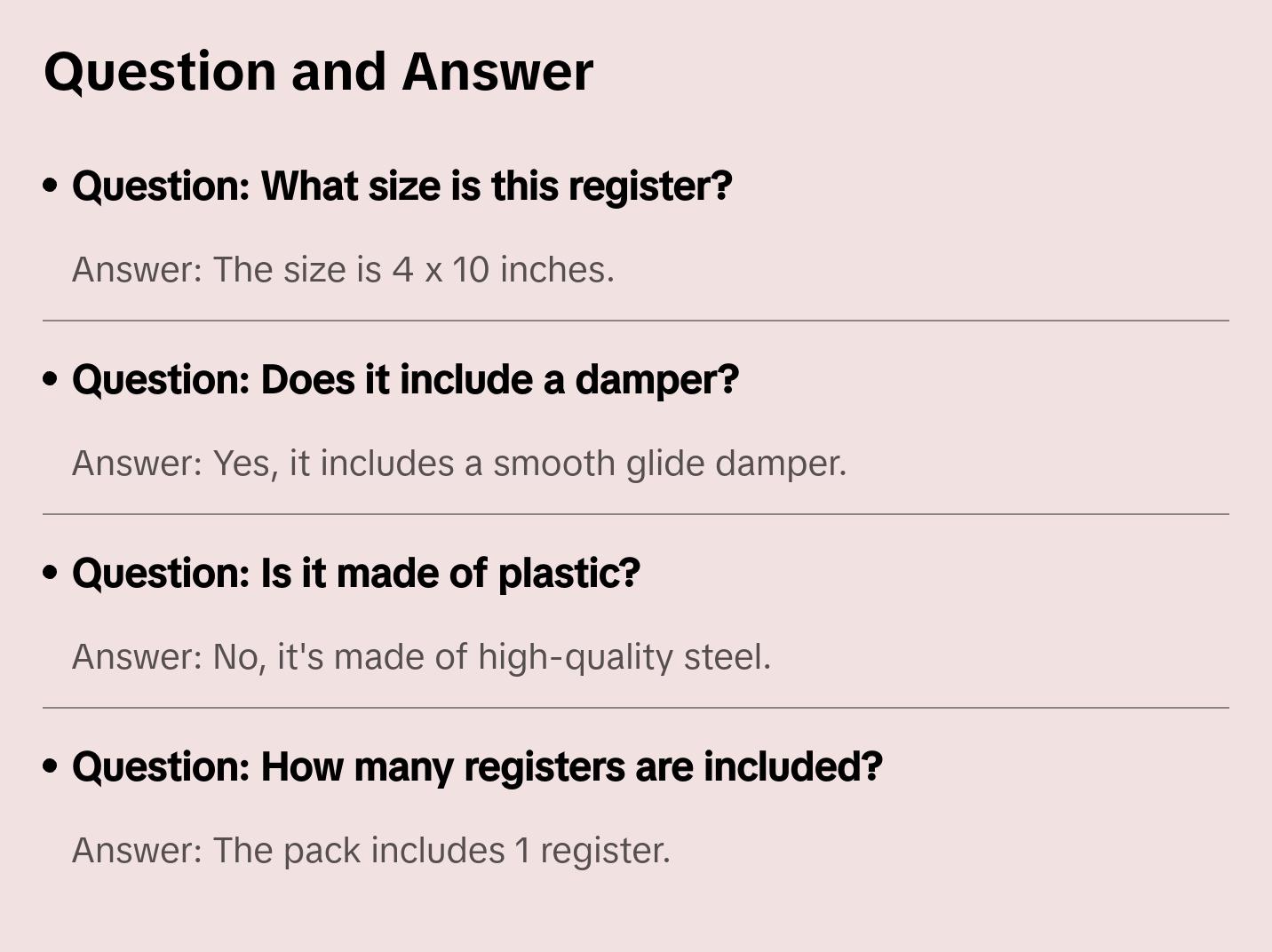The image size is (1272, 952).
Task: Click the "Question and Answer" heading
Action: 318,71
